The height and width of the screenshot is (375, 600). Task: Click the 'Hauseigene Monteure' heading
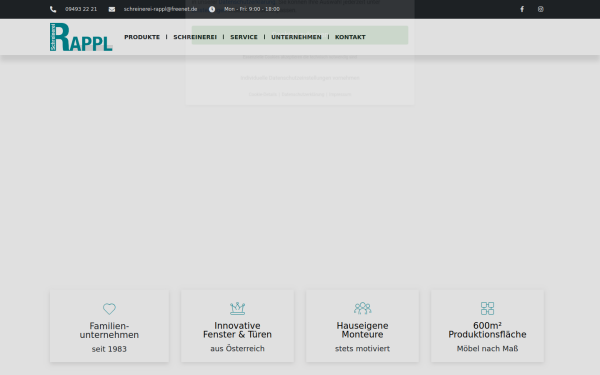(x=362, y=330)
